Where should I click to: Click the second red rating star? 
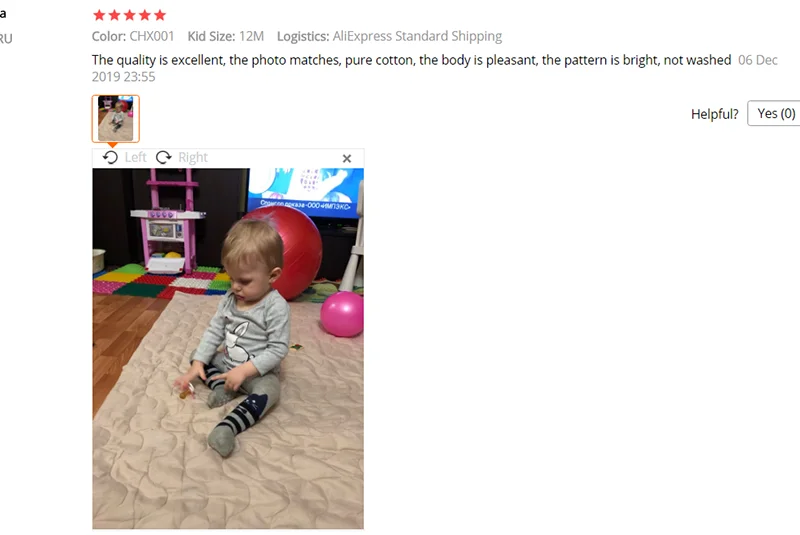pyautogui.click(x=115, y=15)
